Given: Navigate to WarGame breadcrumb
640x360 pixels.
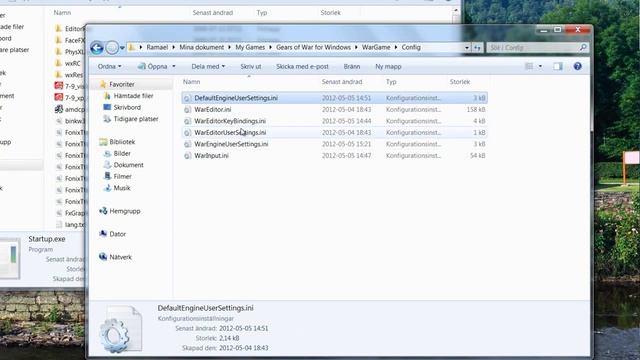Looking at the screenshot, I should [x=376, y=47].
